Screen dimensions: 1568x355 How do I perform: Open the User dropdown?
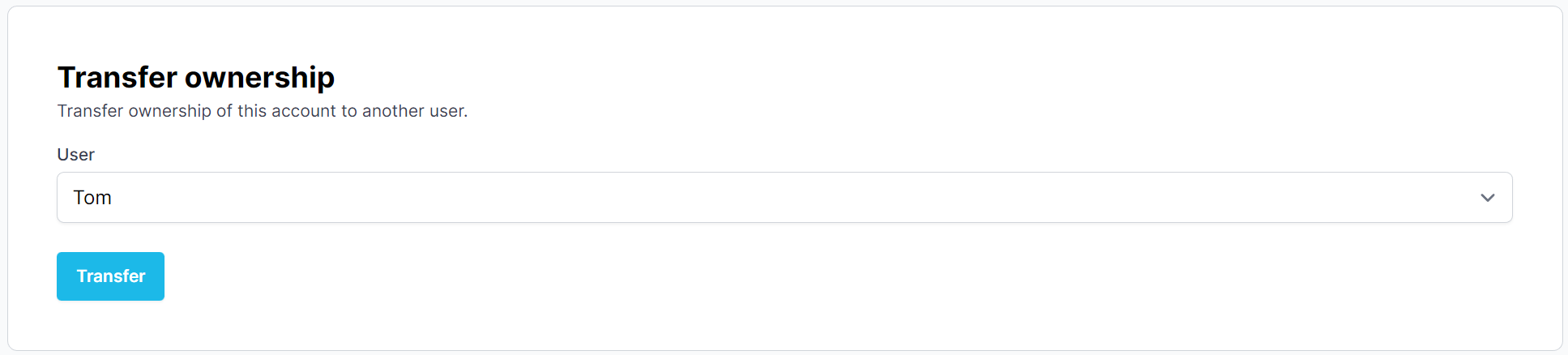pos(784,197)
